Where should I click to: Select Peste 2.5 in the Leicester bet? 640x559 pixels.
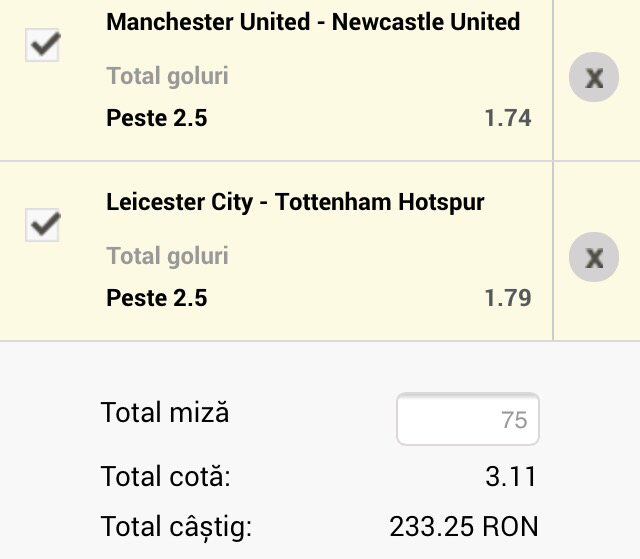156,298
